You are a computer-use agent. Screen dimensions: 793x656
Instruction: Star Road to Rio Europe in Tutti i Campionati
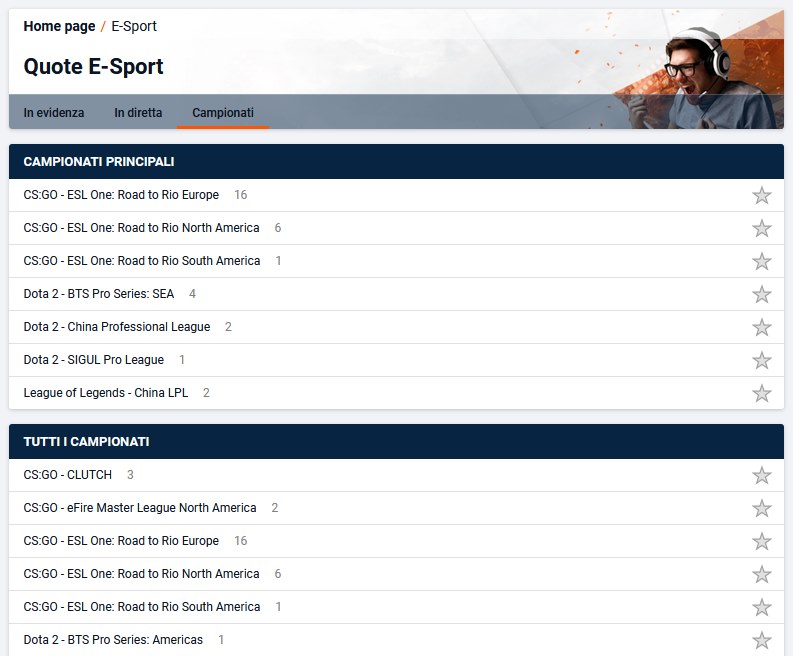click(761, 541)
